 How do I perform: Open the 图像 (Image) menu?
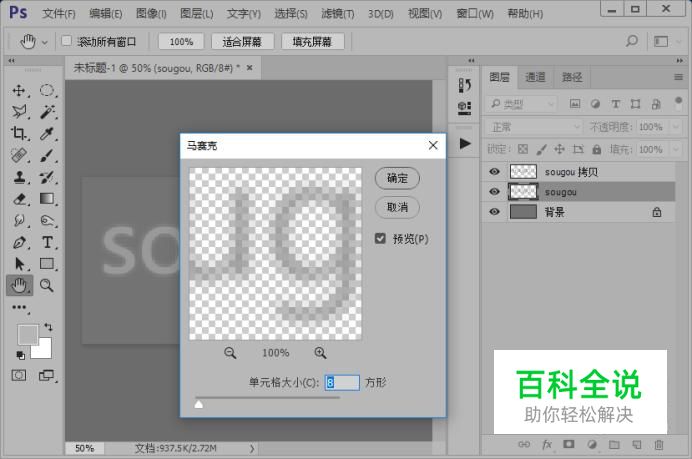coord(151,14)
